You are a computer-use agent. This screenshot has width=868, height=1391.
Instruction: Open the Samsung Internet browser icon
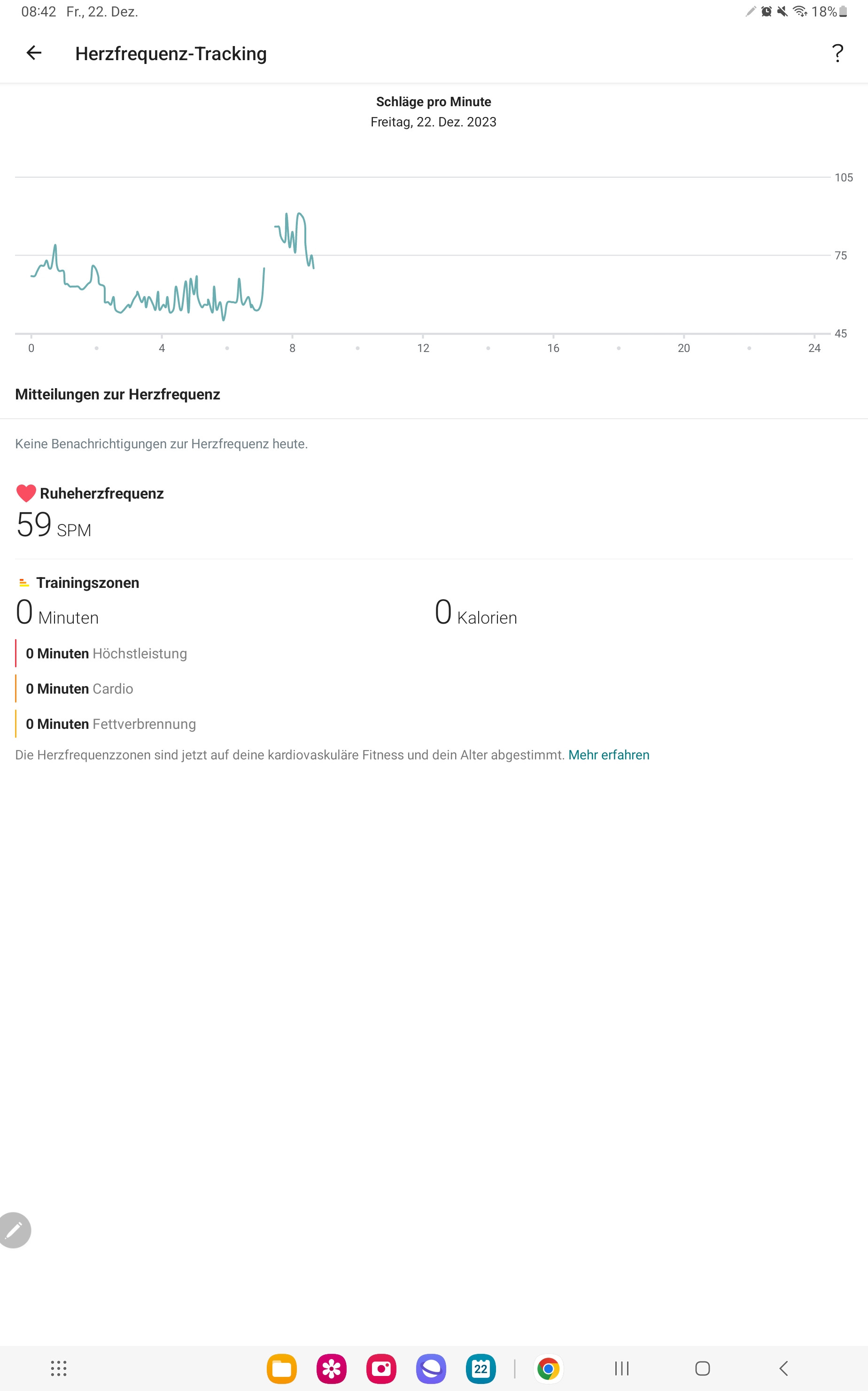click(431, 1369)
